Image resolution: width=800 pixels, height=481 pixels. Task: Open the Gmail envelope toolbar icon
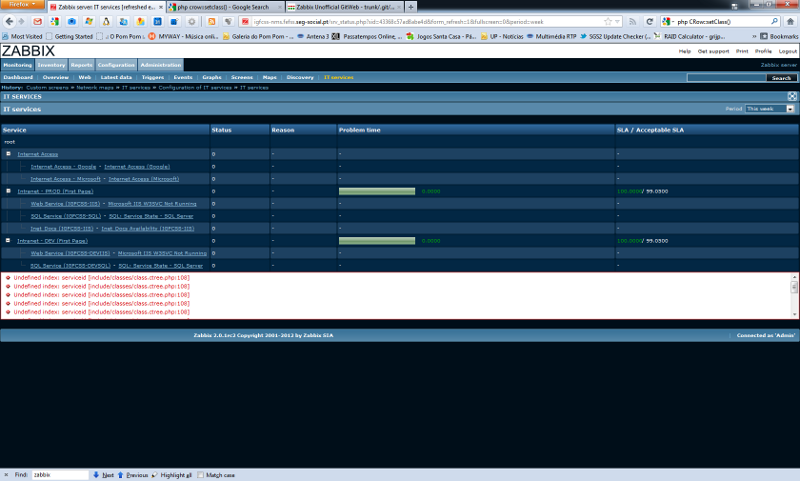[37, 21]
